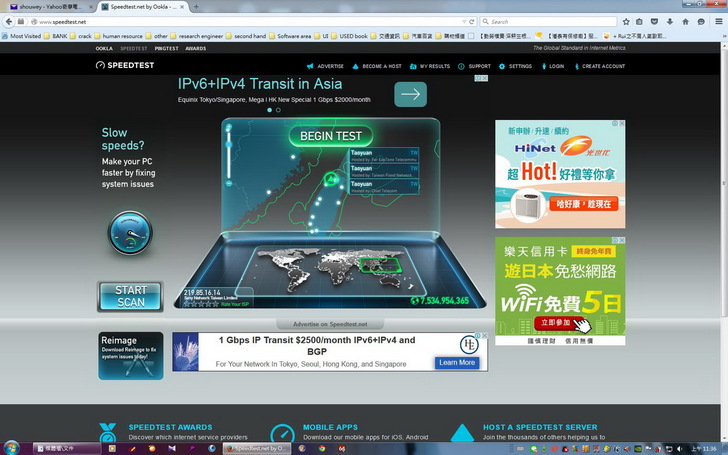Open OOKLA in top site nav
The height and width of the screenshot is (455, 728).
tap(104, 48)
